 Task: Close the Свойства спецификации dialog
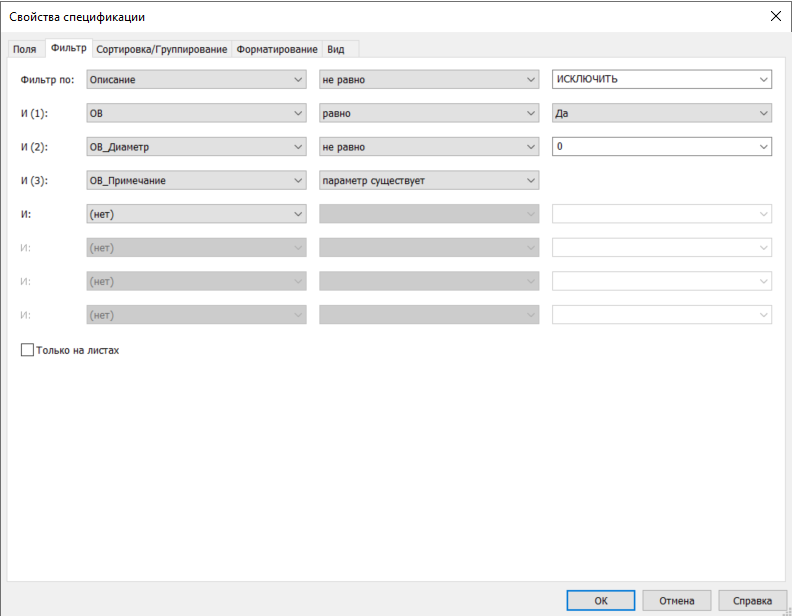point(775,15)
